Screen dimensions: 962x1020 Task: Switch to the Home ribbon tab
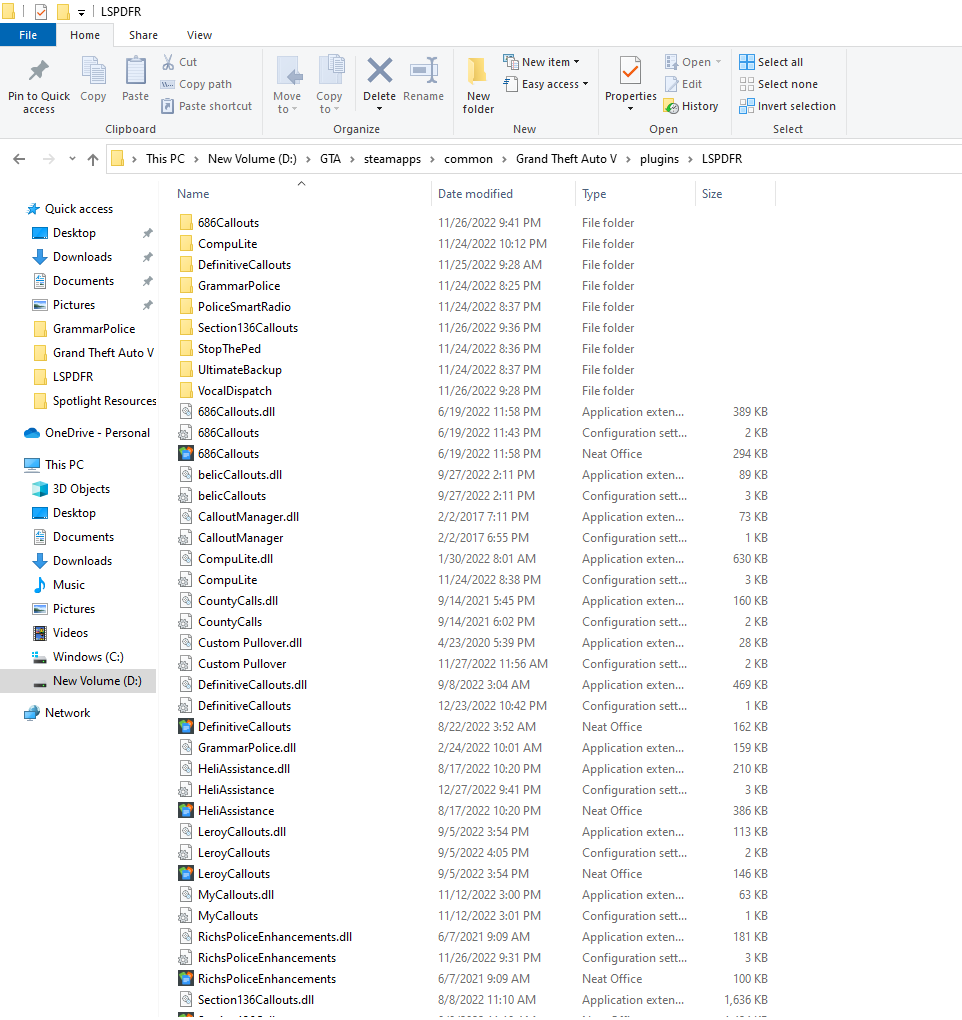click(x=85, y=35)
